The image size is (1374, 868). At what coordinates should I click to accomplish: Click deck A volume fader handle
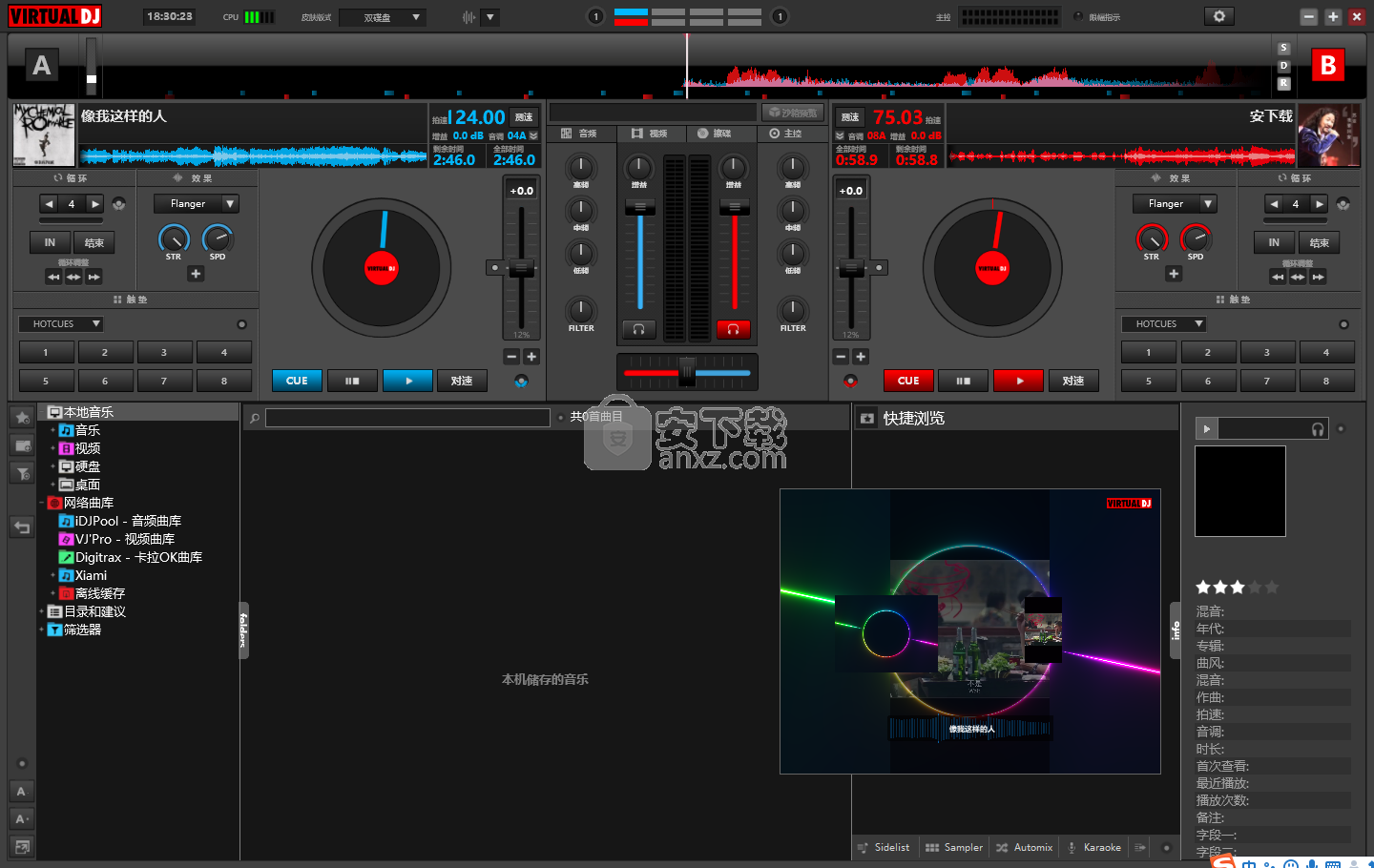tap(639, 207)
